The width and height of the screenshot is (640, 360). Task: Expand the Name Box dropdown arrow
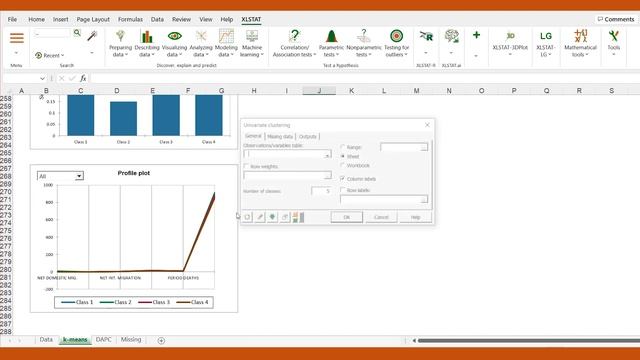tap(42, 78)
